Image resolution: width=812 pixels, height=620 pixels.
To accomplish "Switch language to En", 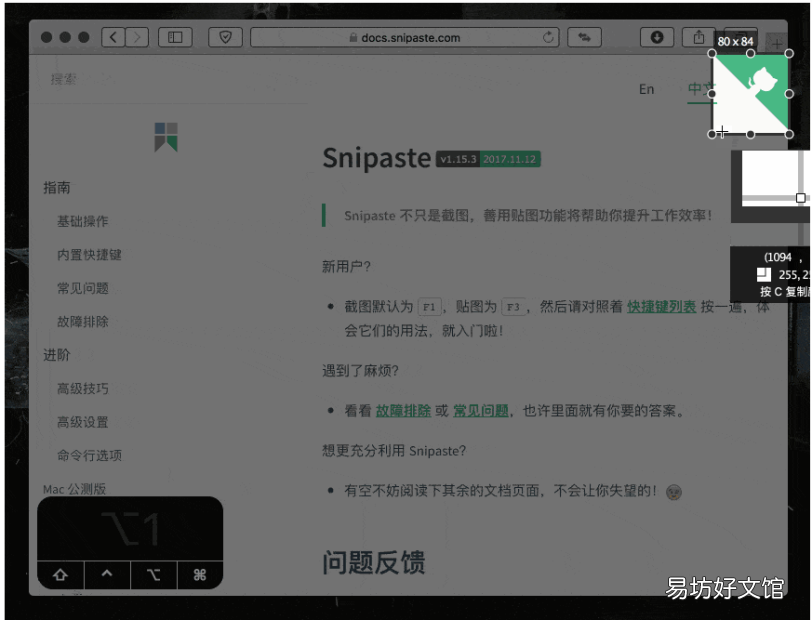I will click(646, 89).
